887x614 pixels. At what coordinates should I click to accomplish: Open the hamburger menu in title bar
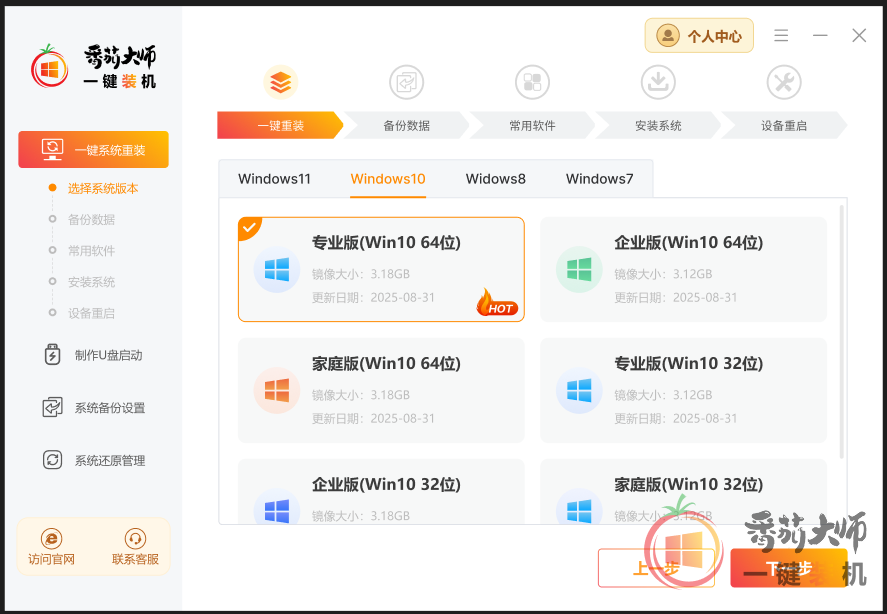click(781, 36)
